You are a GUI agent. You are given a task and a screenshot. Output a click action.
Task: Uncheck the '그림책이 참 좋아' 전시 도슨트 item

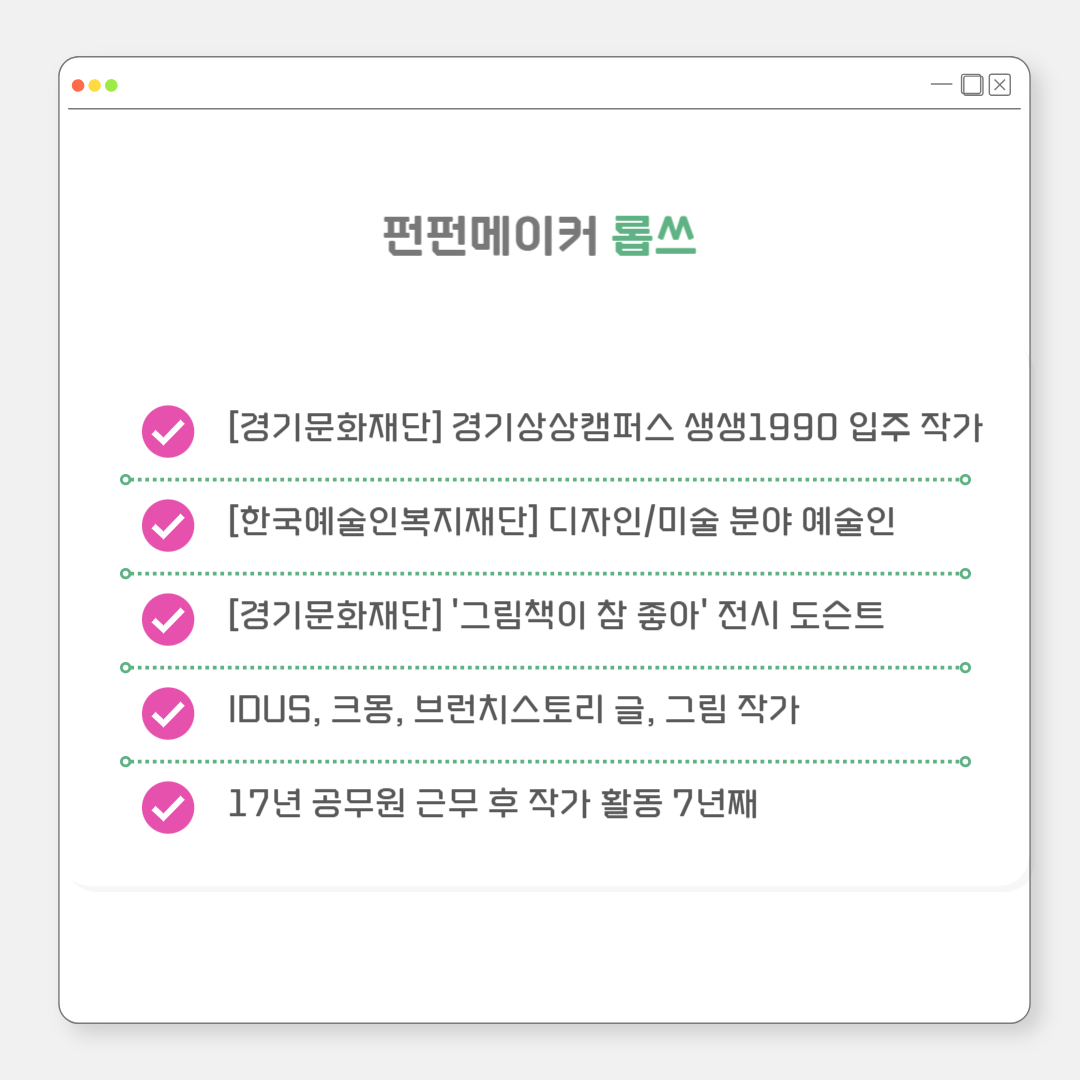click(168, 619)
